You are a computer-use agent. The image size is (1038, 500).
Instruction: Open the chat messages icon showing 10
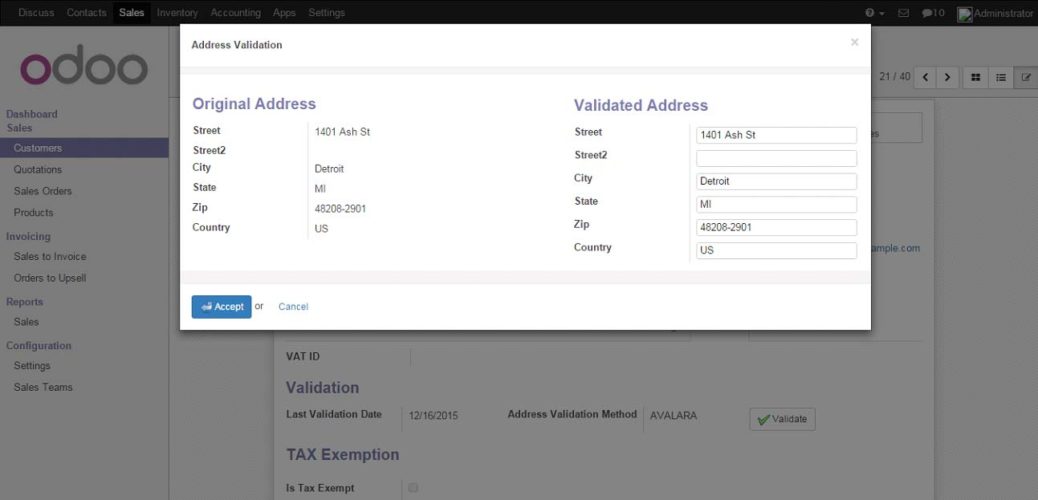[x=933, y=13]
